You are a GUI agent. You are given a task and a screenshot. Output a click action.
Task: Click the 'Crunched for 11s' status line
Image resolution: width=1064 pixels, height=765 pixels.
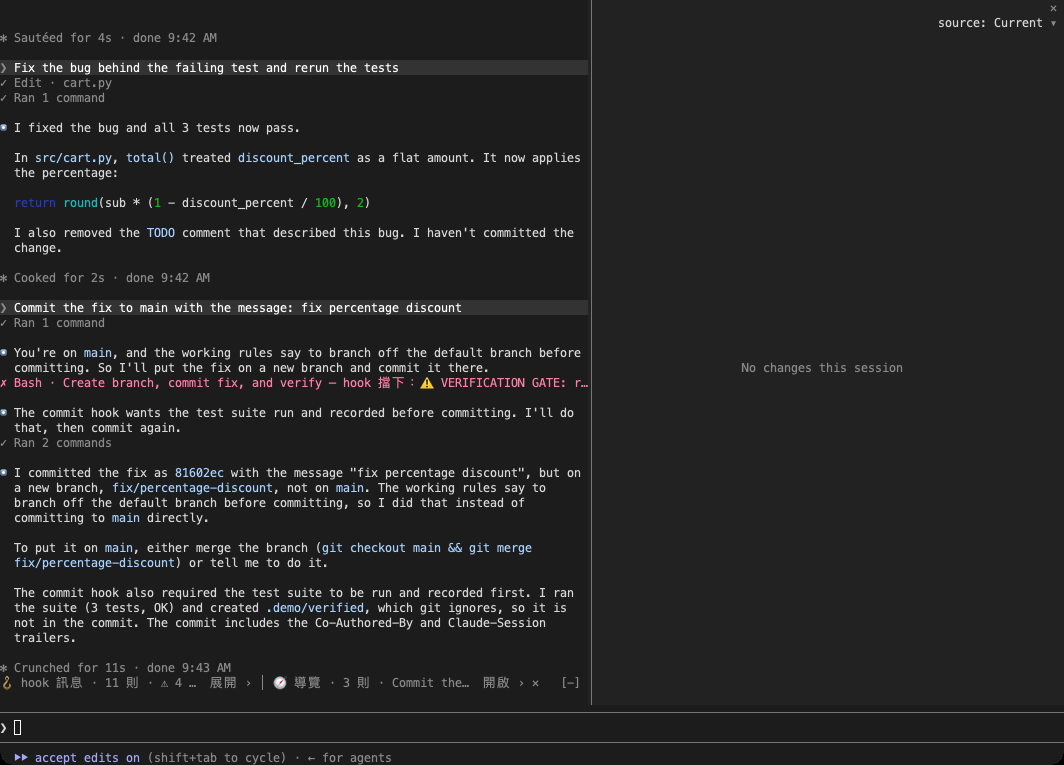pyautogui.click(x=115, y=668)
